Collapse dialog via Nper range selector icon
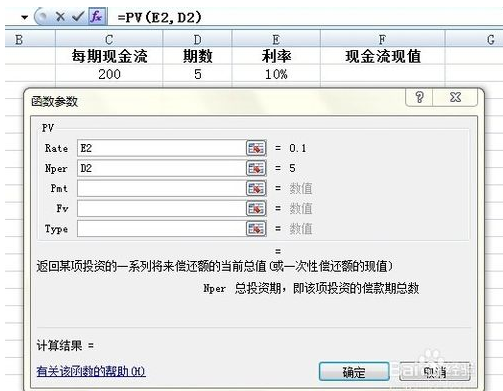 [256, 168]
